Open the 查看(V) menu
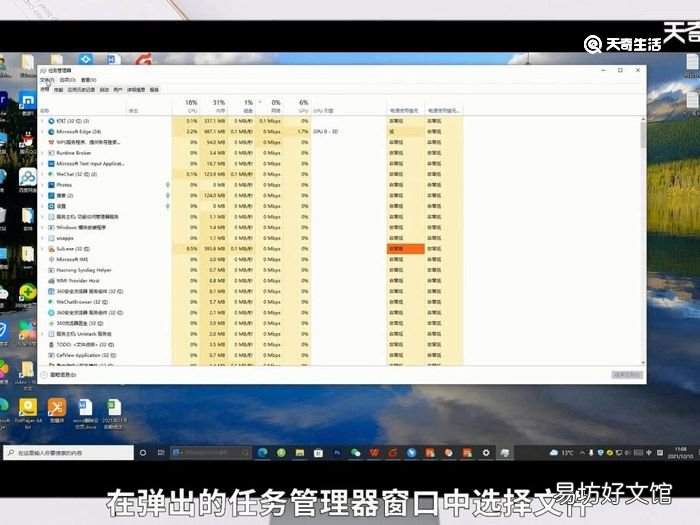 tap(88, 80)
